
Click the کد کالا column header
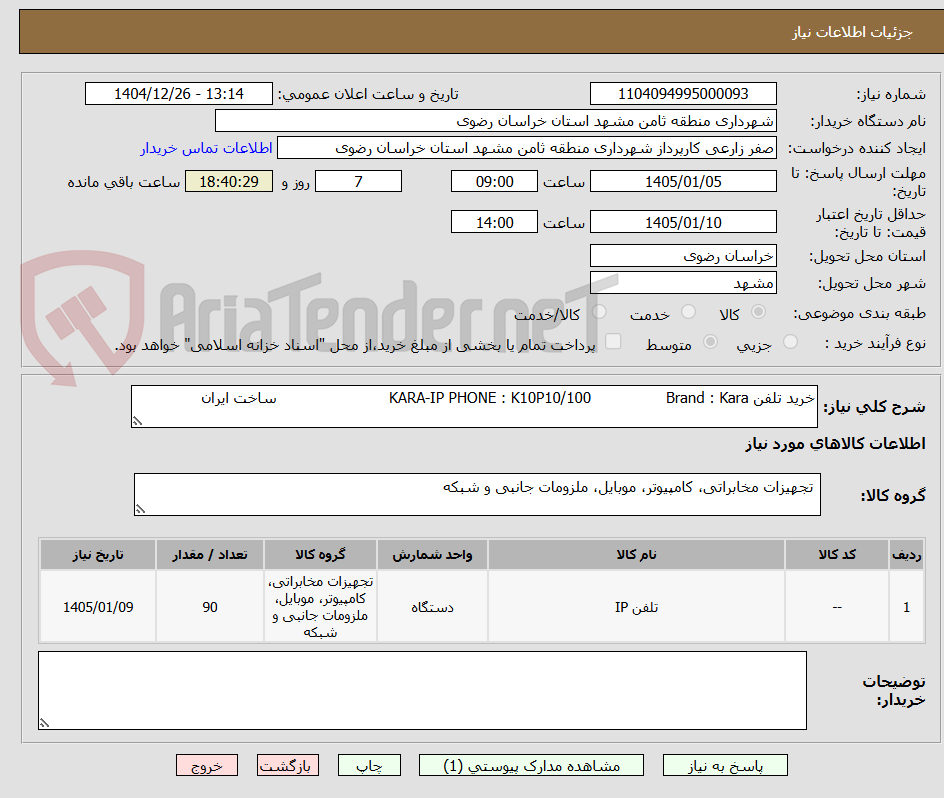point(837,555)
